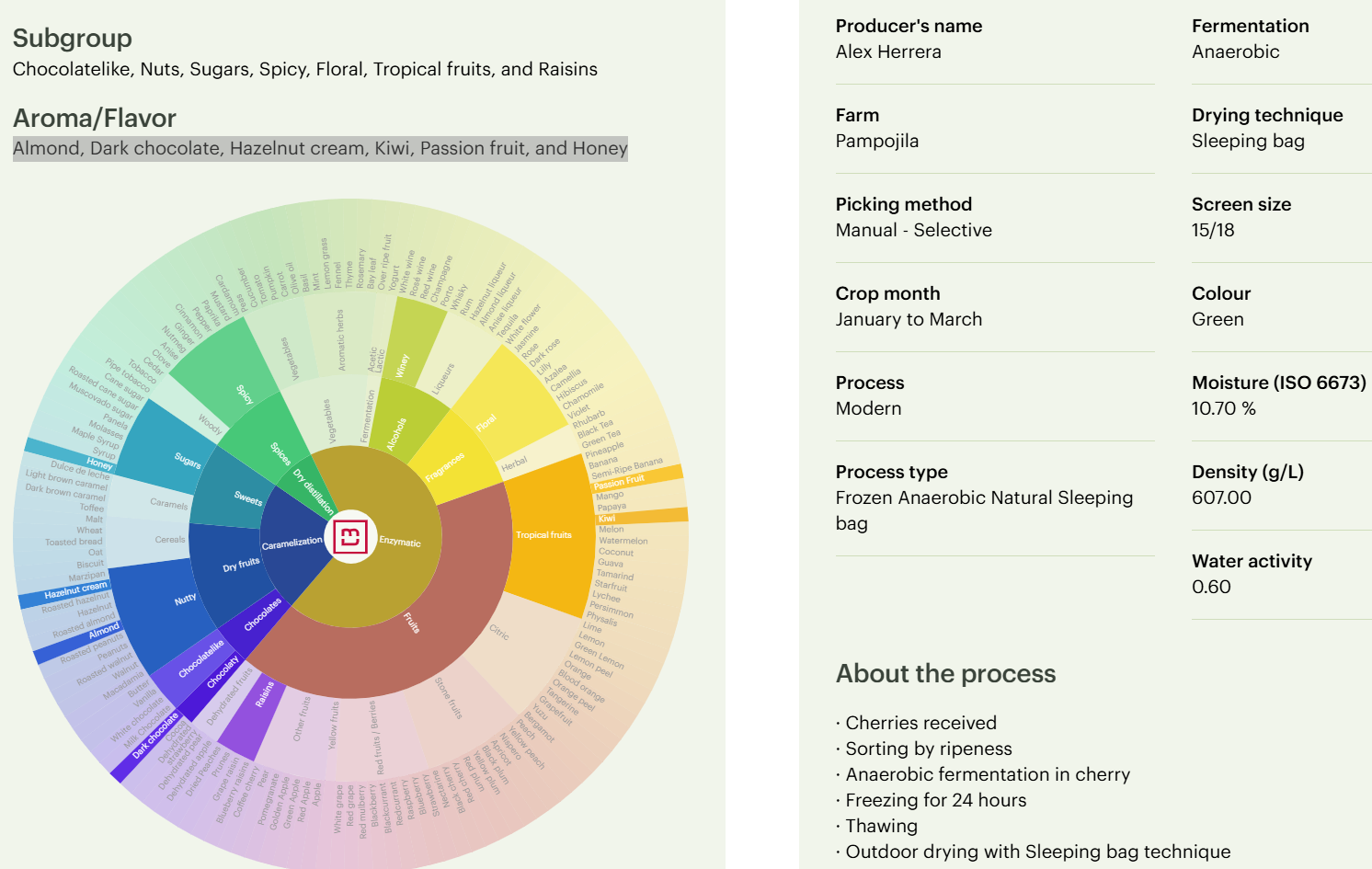Screen dimensions: 1372x869
Task: Click the highlighted Kiwi flavor label
Action: point(607,519)
